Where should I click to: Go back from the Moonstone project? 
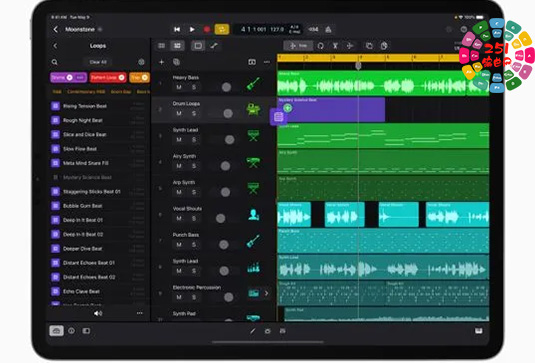tap(56, 29)
